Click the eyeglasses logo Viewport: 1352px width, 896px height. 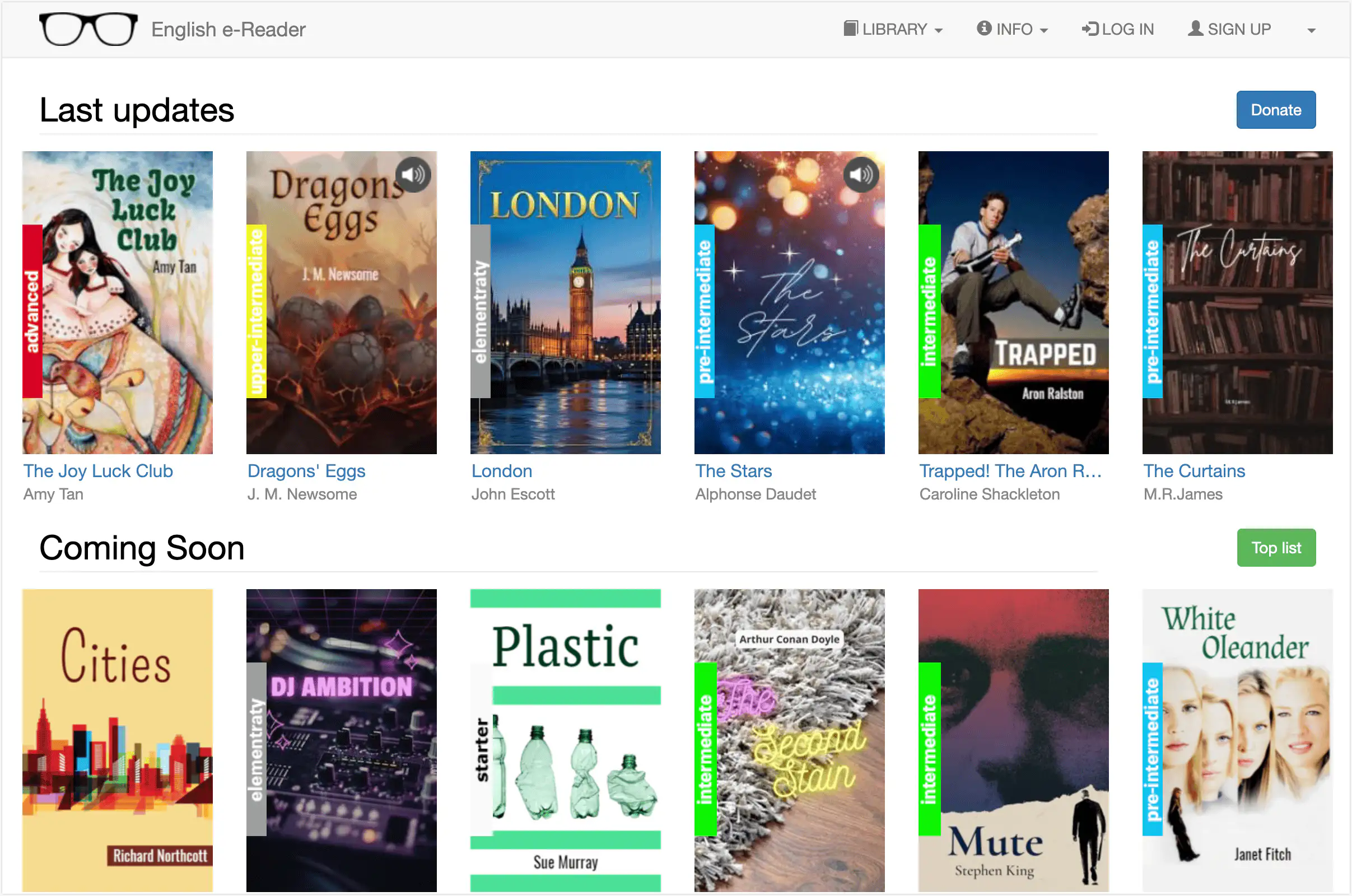click(x=87, y=29)
